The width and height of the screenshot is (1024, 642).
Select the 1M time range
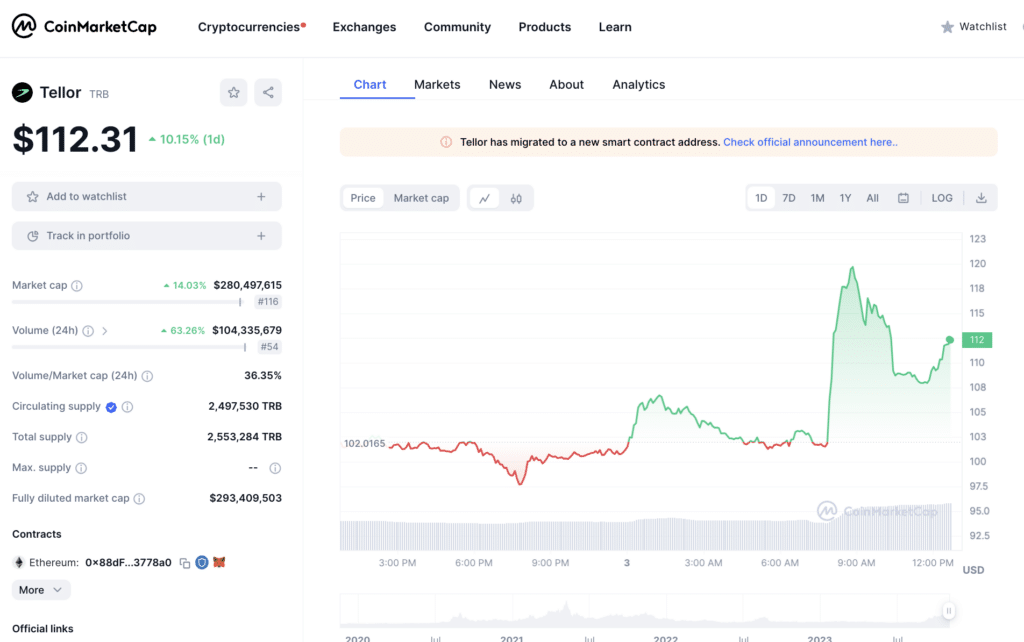[818, 198]
